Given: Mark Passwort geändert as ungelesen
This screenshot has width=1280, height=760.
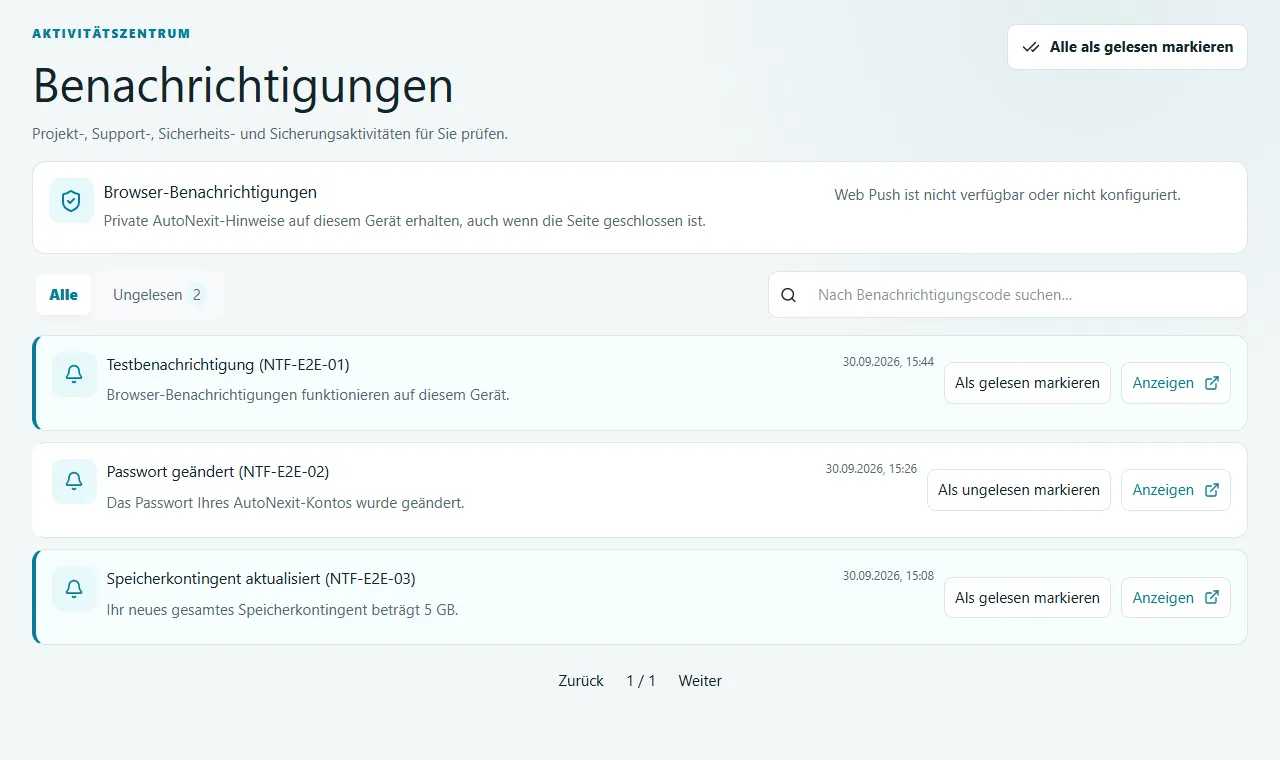Looking at the screenshot, I should coord(1019,490).
